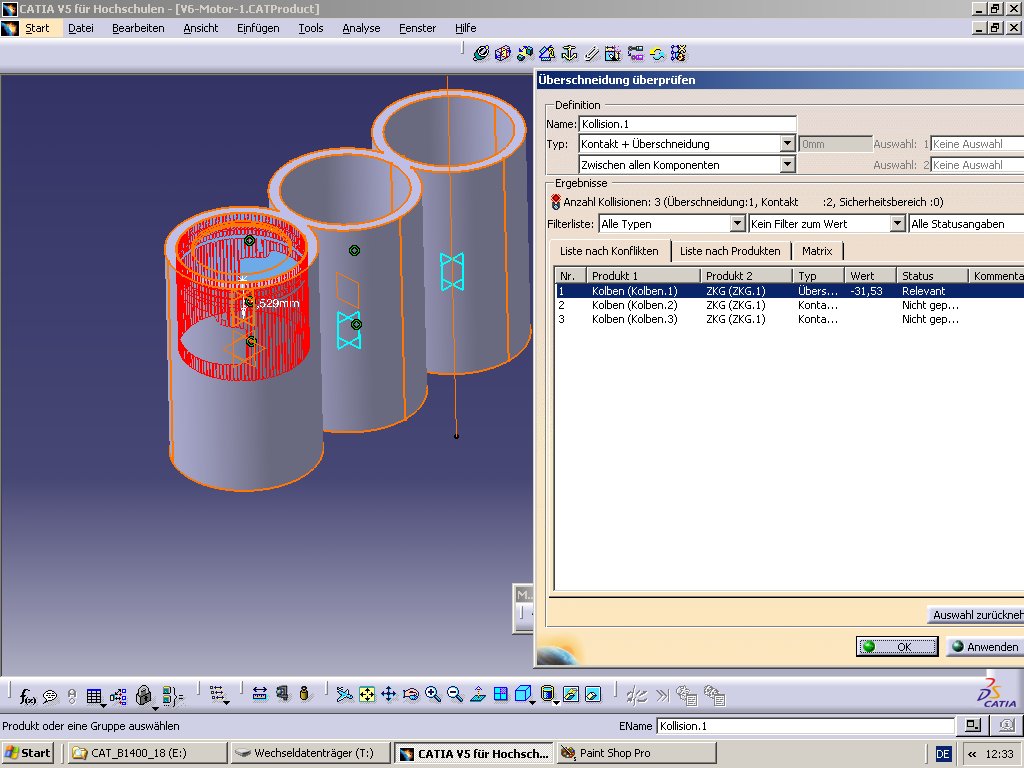Screen dimensions: 1024x768
Task: Select collision row Kolben (Kolben.2)
Action: click(x=790, y=305)
